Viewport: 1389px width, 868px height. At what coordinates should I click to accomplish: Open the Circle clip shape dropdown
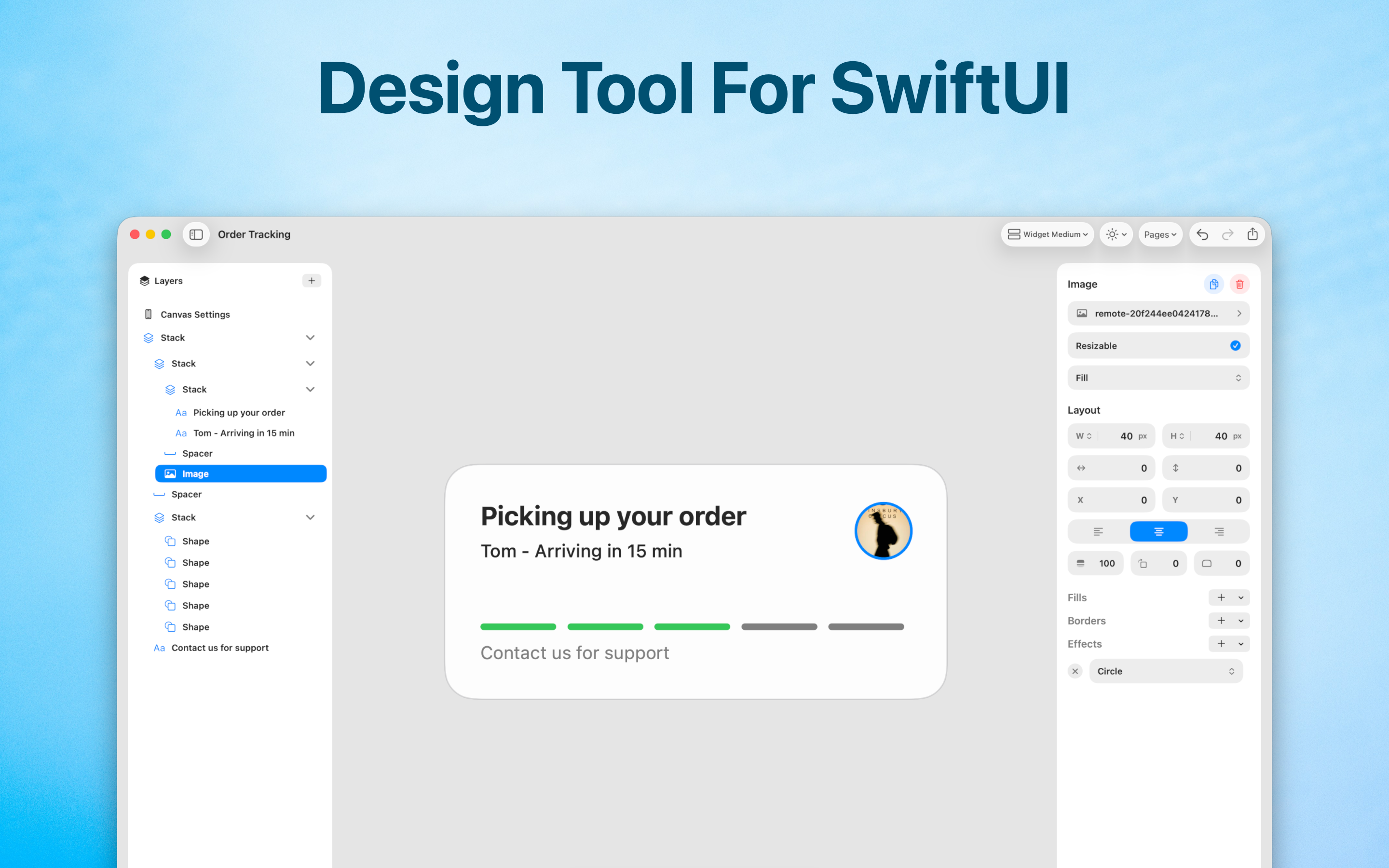click(1166, 671)
